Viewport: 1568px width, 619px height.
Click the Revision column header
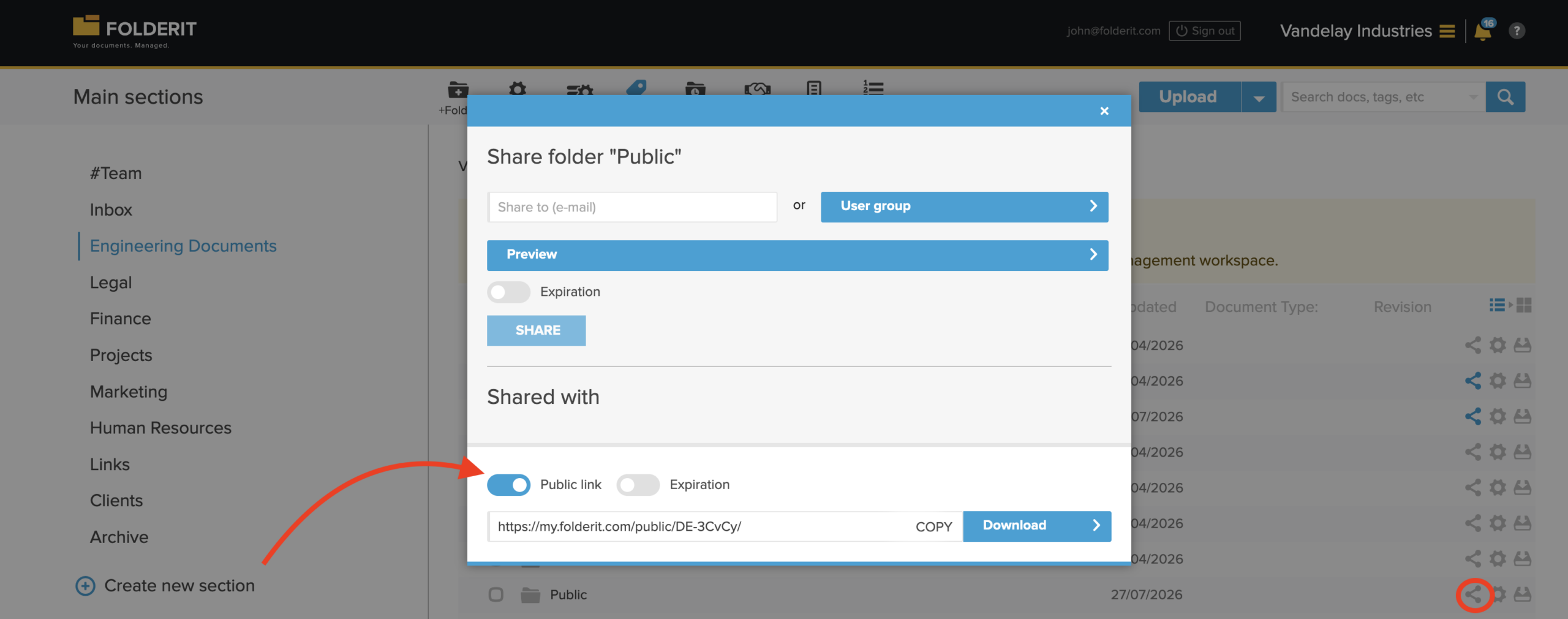click(1402, 307)
